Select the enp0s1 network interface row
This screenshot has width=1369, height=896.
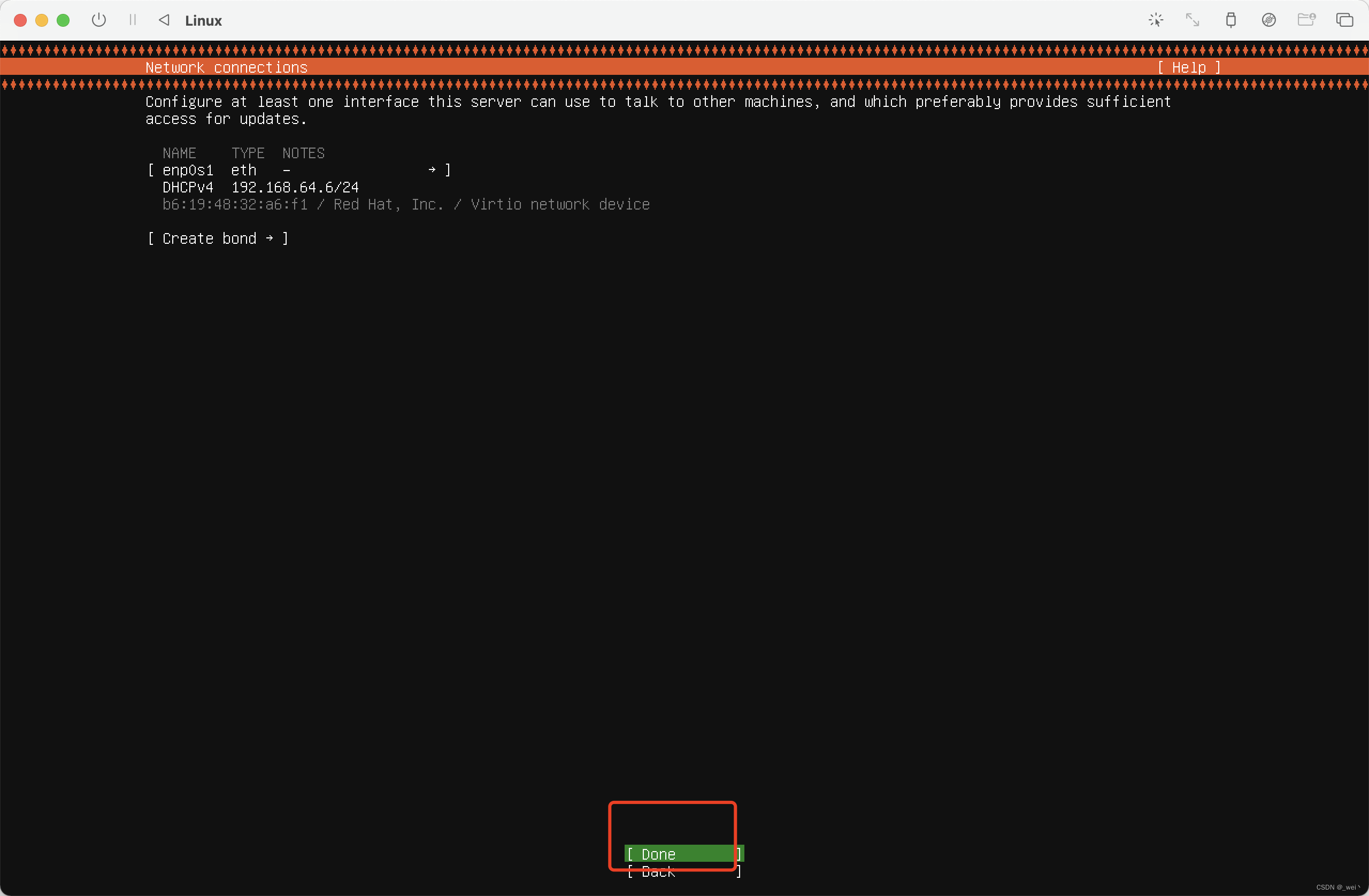[188, 171]
